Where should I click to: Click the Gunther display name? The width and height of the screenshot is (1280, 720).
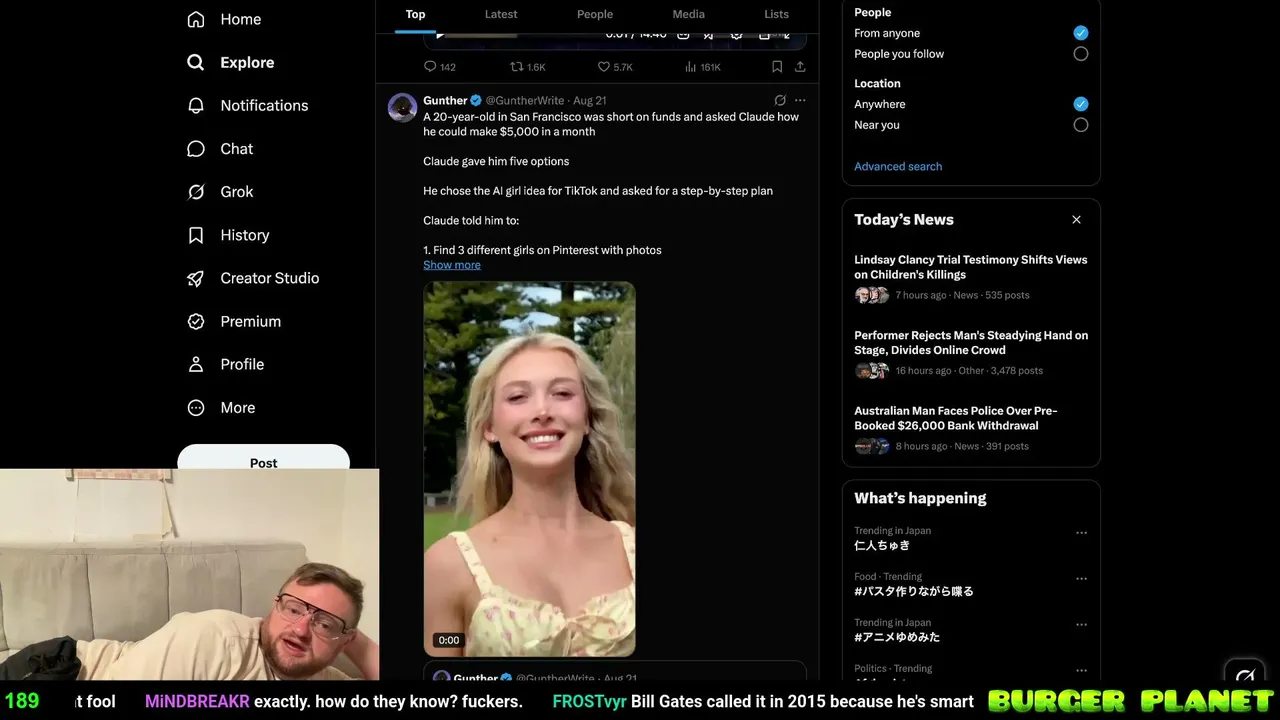(x=445, y=101)
